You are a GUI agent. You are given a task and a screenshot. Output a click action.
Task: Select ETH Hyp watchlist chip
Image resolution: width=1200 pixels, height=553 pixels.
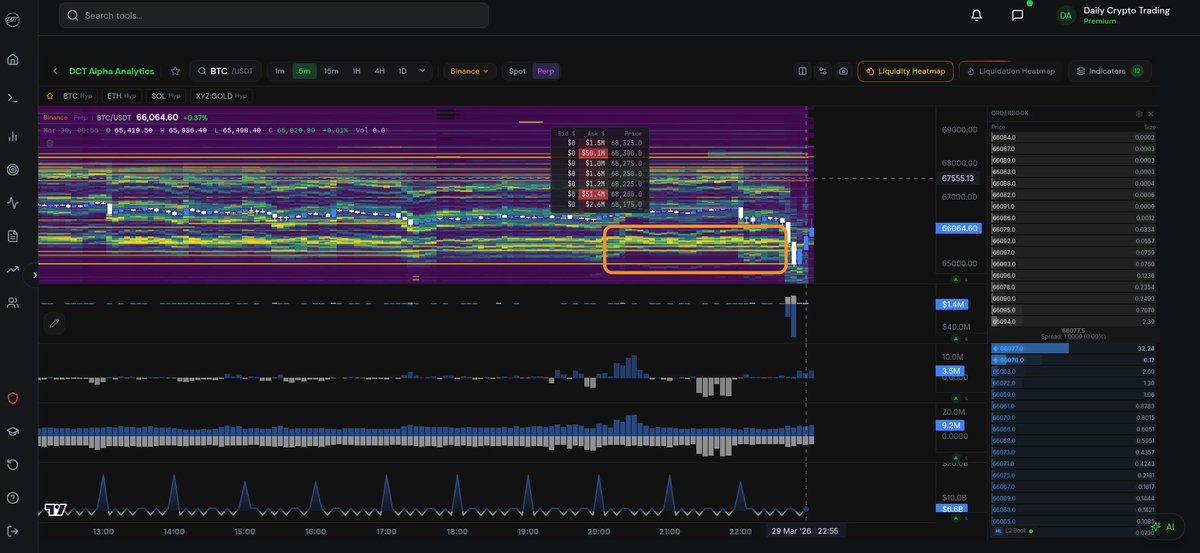click(x=122, y=96)
